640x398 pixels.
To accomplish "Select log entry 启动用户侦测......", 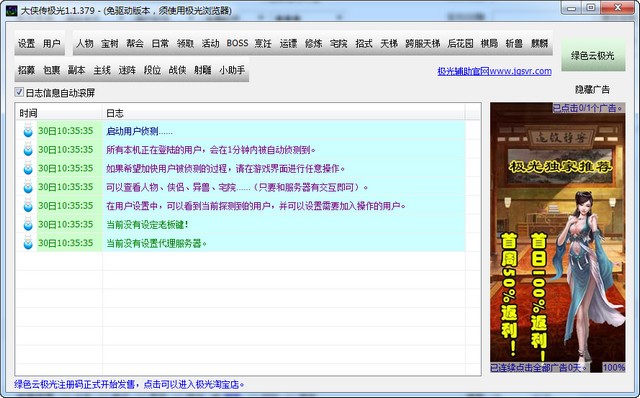I will [241, 131].
